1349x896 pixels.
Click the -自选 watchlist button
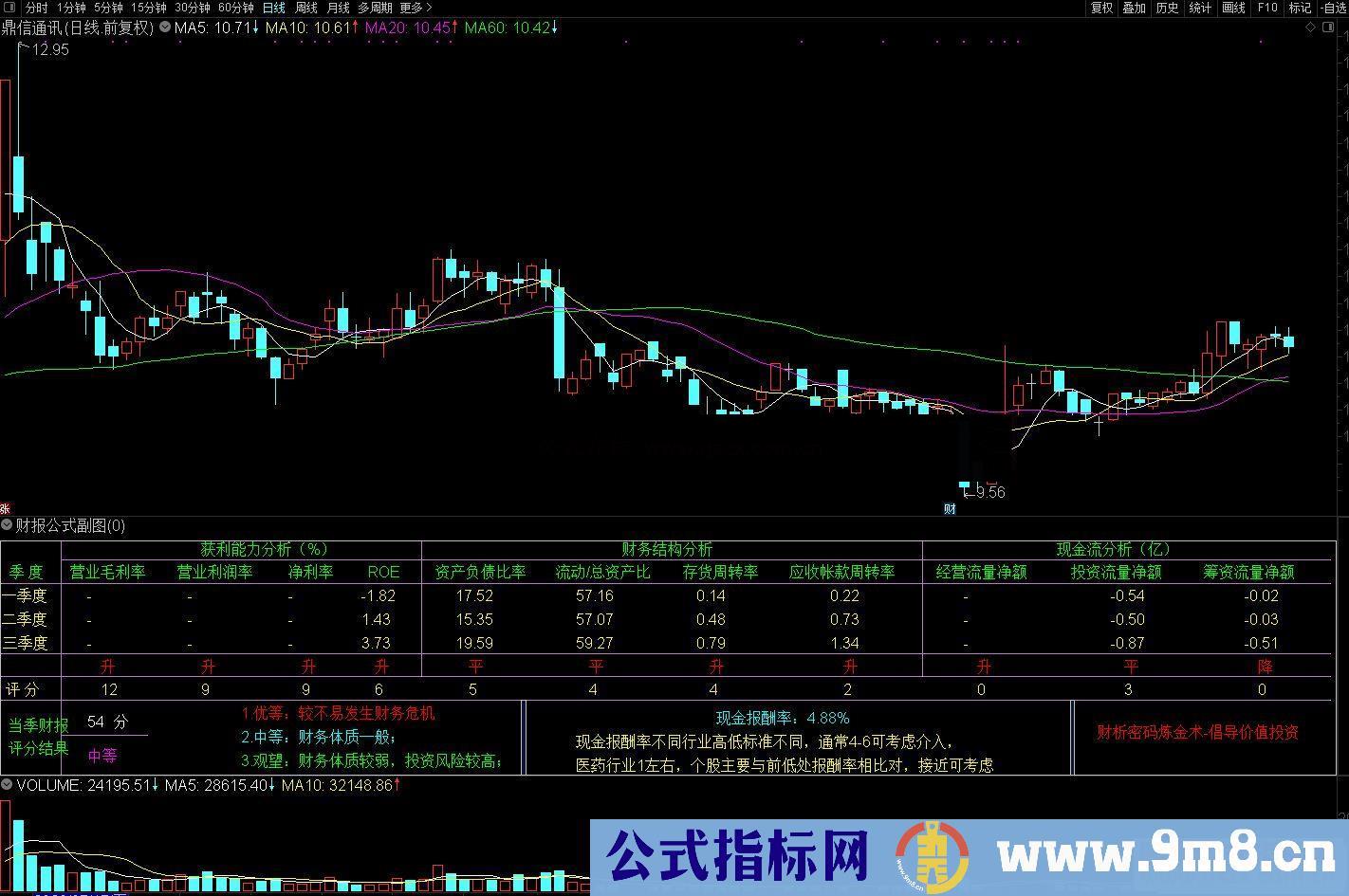(x=1333, y=8)
